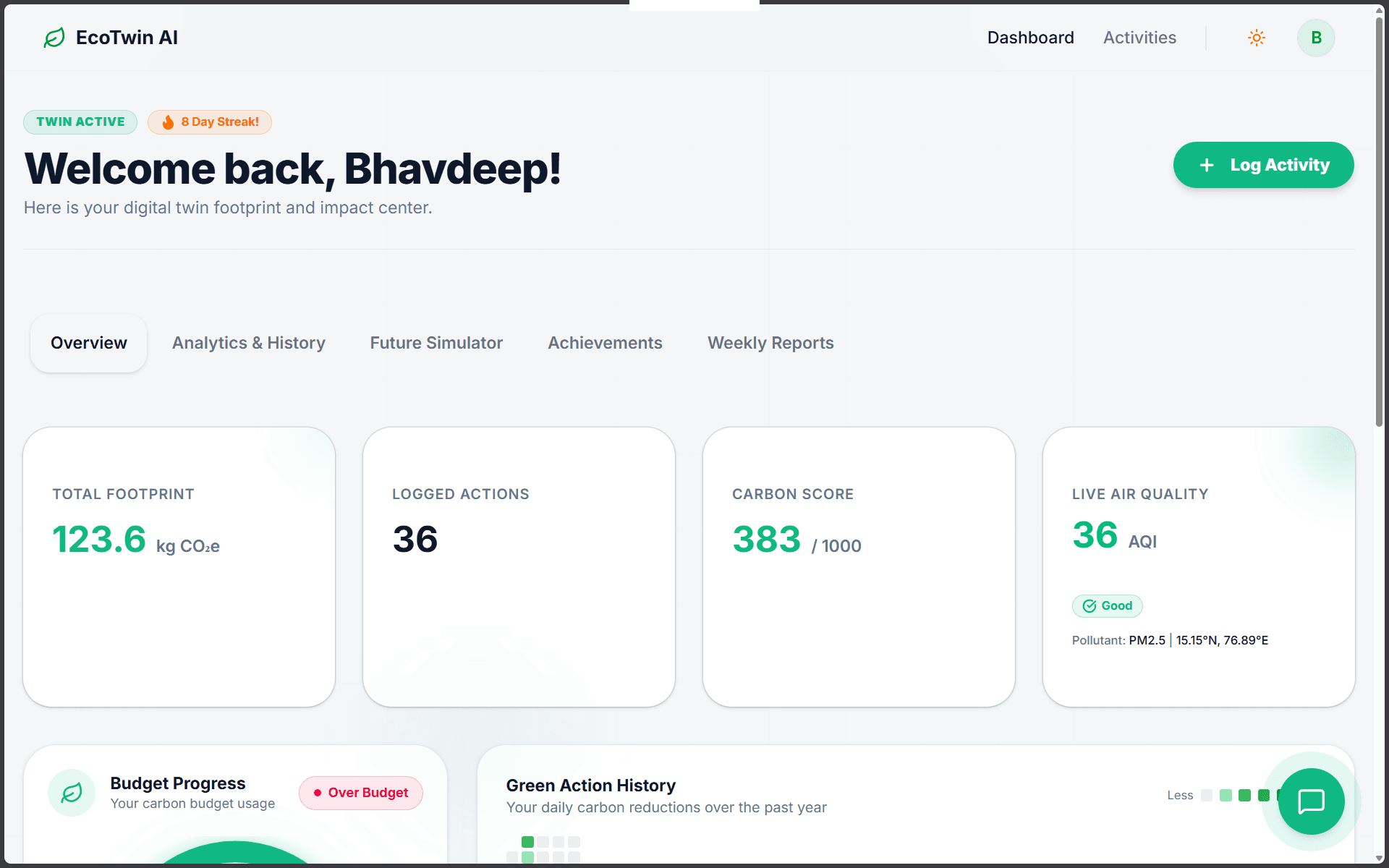
Task: Click the Over Budget status pill
Action: coord(361,793)
